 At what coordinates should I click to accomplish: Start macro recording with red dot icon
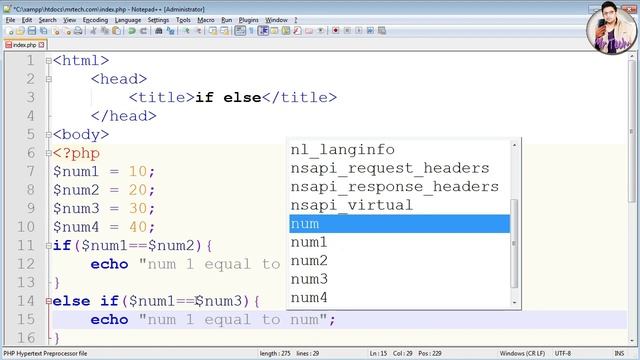[x=336, y=31]
